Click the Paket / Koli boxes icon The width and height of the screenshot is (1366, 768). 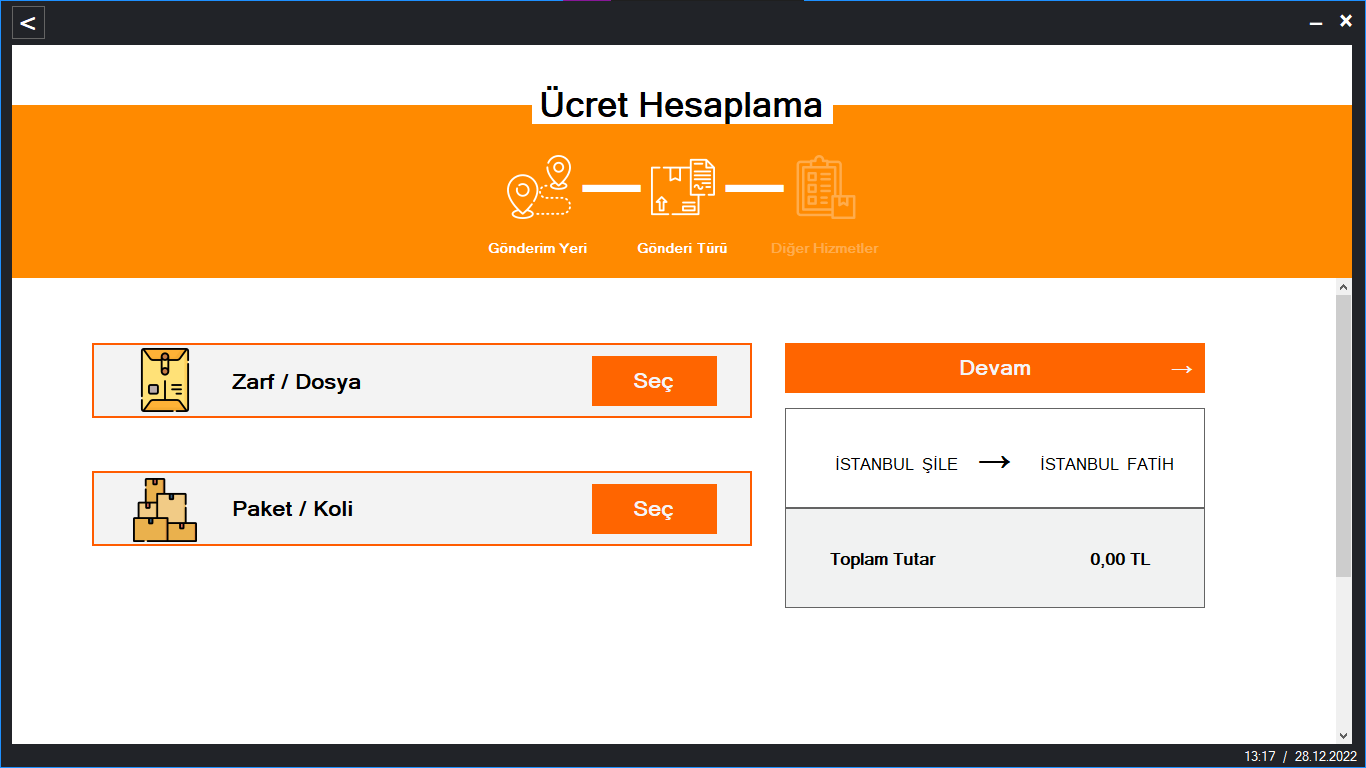pos(165,509)
